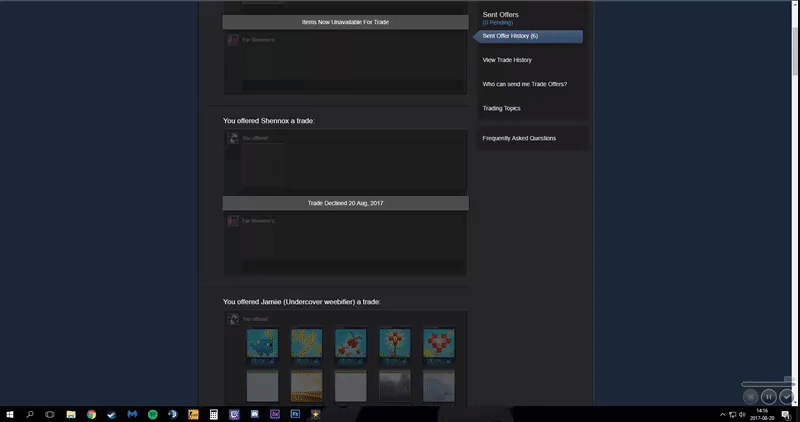Click 'You offered Jamie (Undercover weebifier)' heading
The image size is (800, 422).
[x=302, y=302]
